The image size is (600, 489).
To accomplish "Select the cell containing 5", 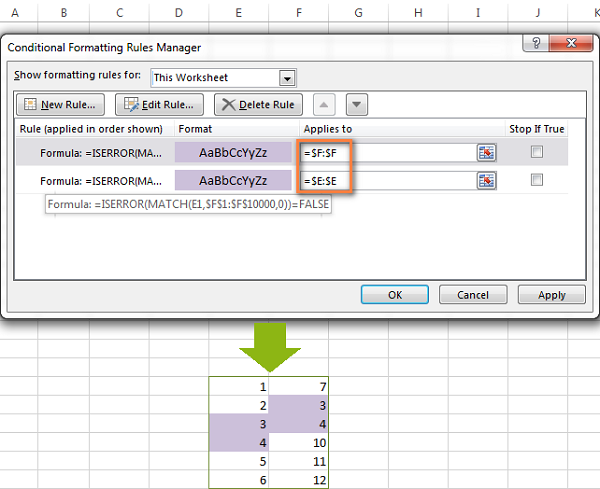I will click(239, 461).
